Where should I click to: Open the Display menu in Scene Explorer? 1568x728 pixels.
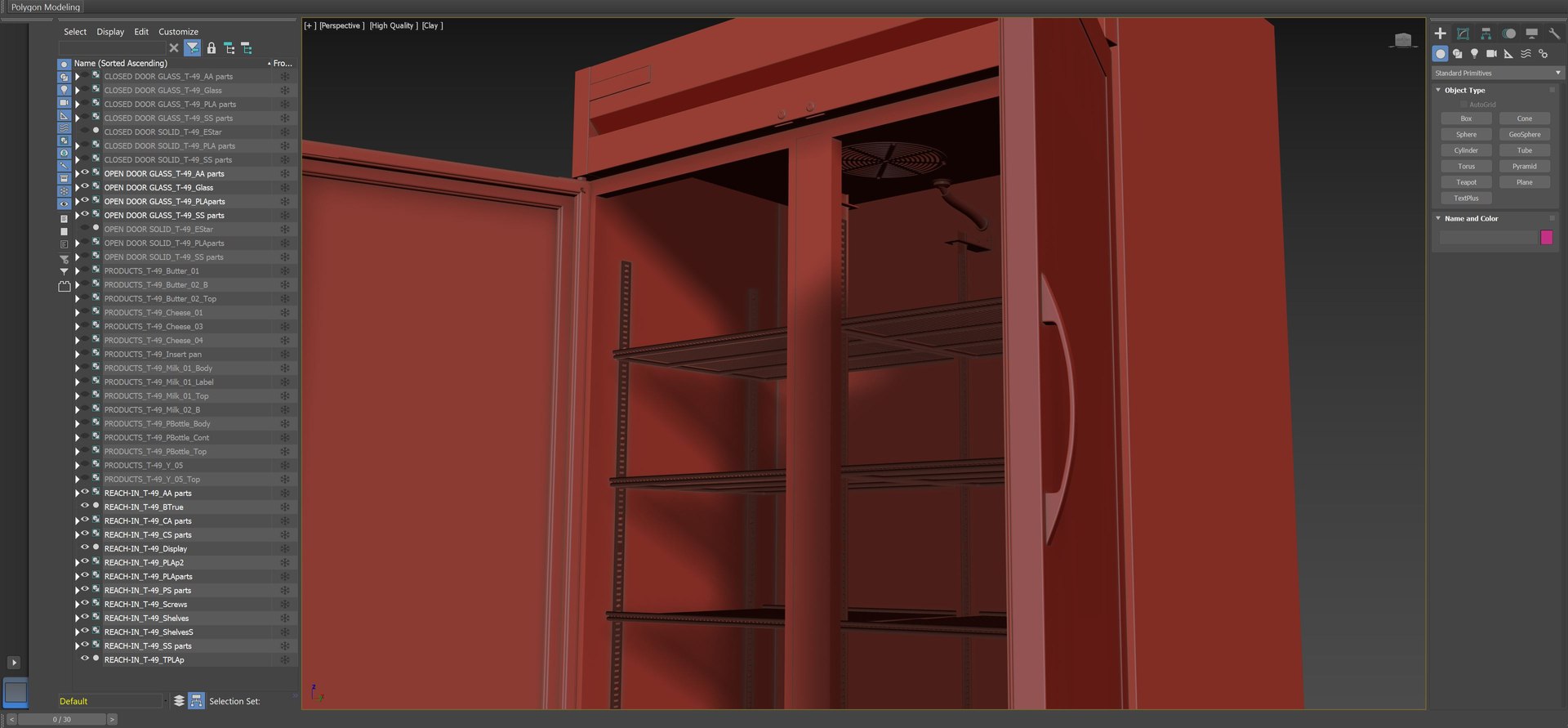[110, 32]
